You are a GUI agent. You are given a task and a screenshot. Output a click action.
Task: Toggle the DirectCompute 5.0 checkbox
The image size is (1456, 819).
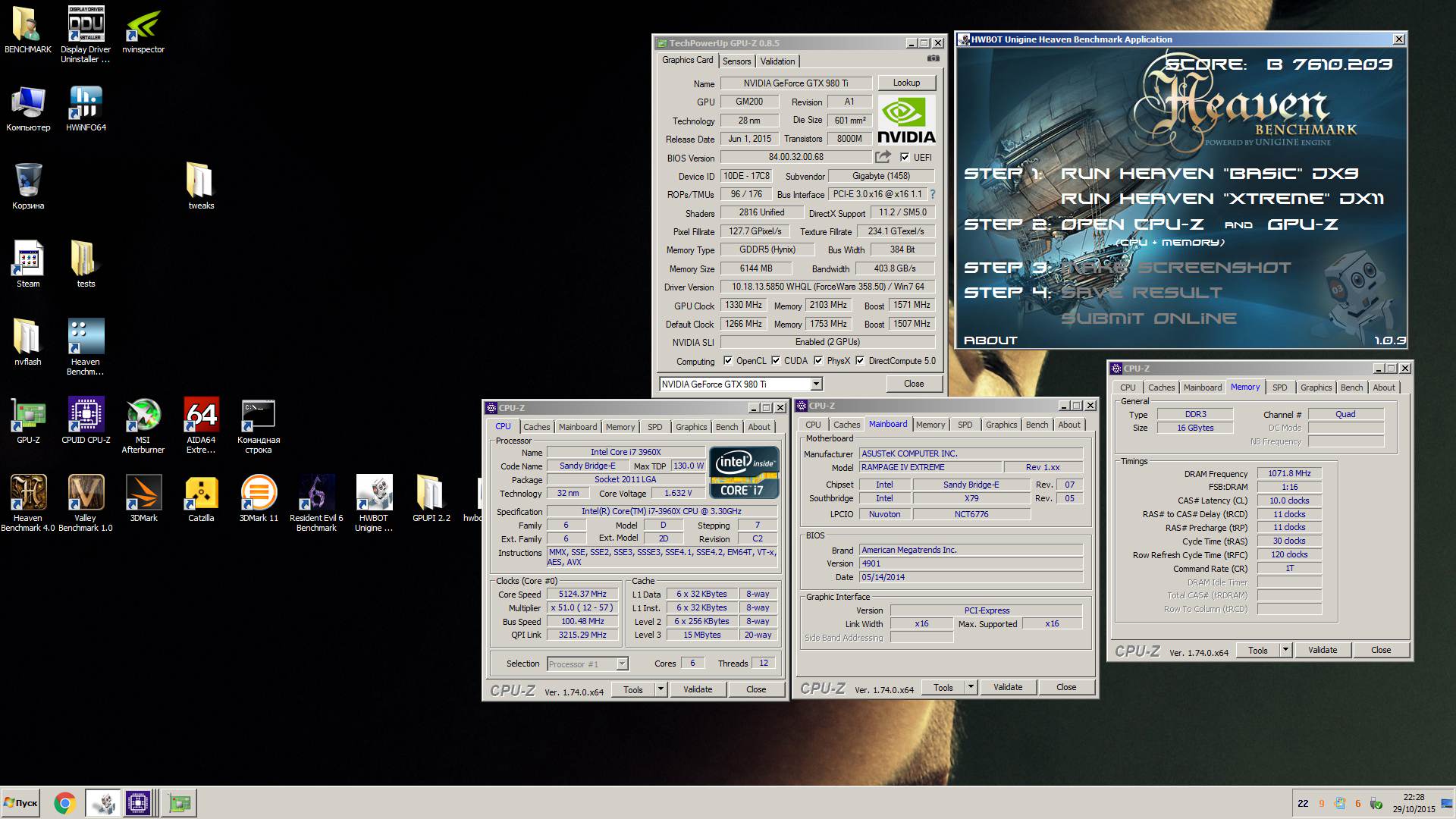pos(860,361)
